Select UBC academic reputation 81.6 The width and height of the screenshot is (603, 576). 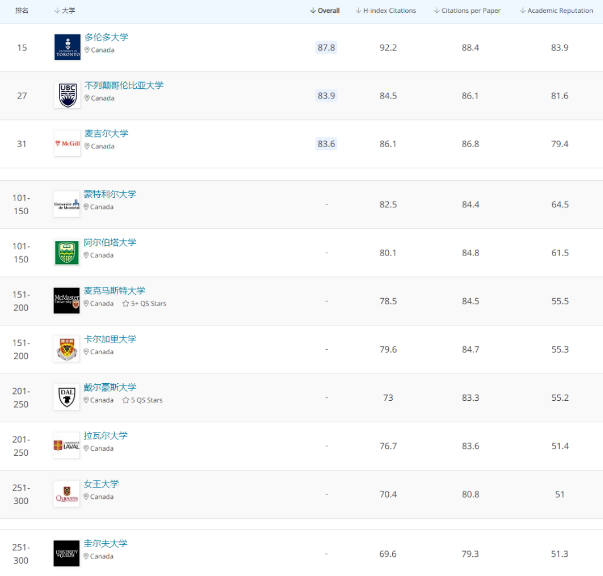tap(560, 96)
